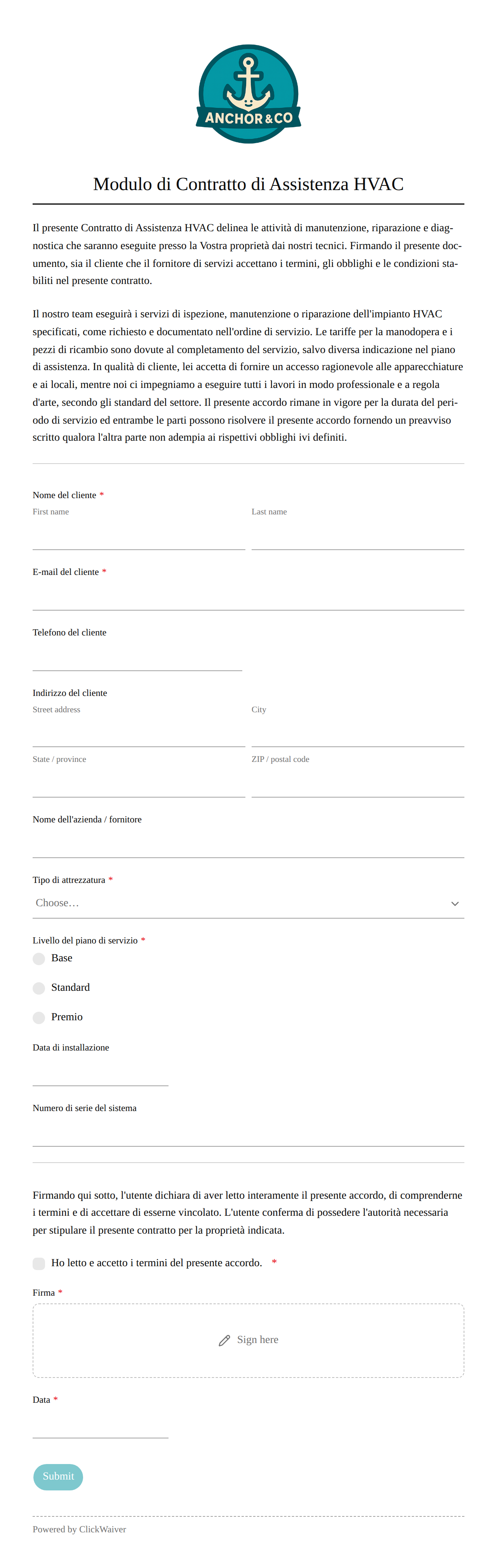Image resolution: width=497 pixels, height=1568 pixels.
Task: Open the Tipo di attrezzatura dropdown
Action: [248, 903]
